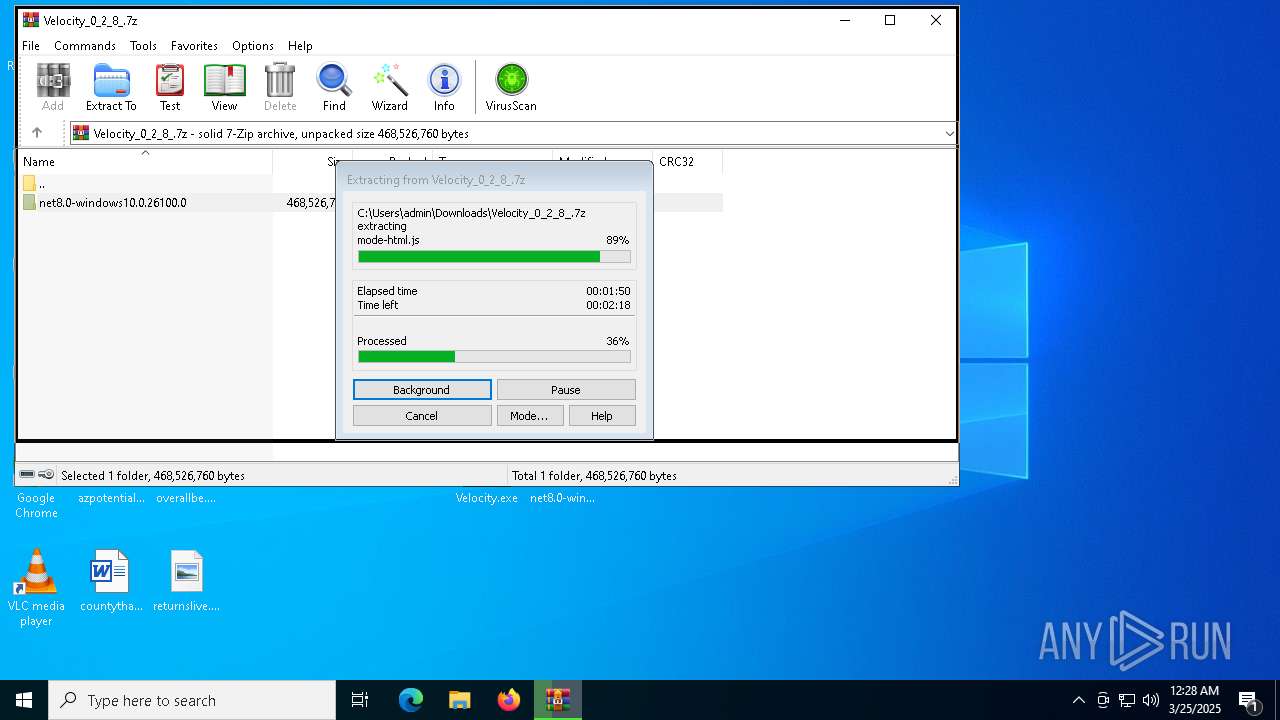This screenshot has width=1280, height=720.
Task: Sort by the Name column header
Action: click(x=145, y=161)
